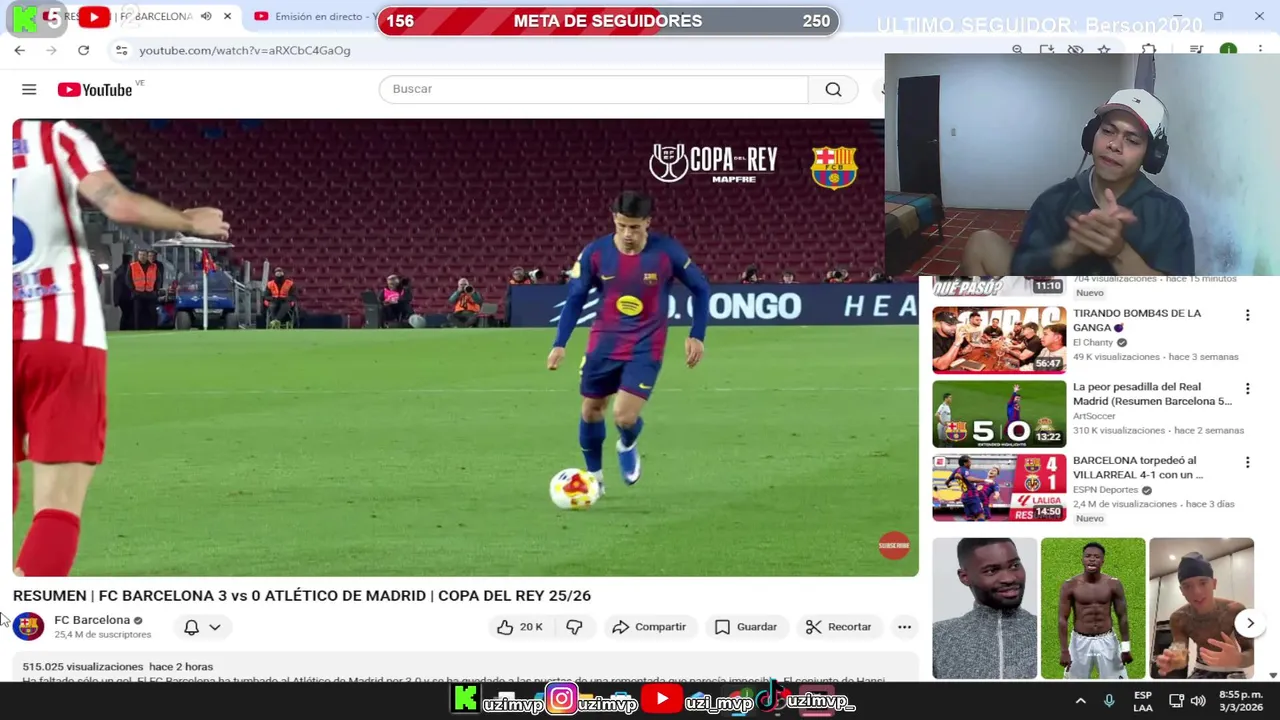Focus the Buscar search field

593,89
